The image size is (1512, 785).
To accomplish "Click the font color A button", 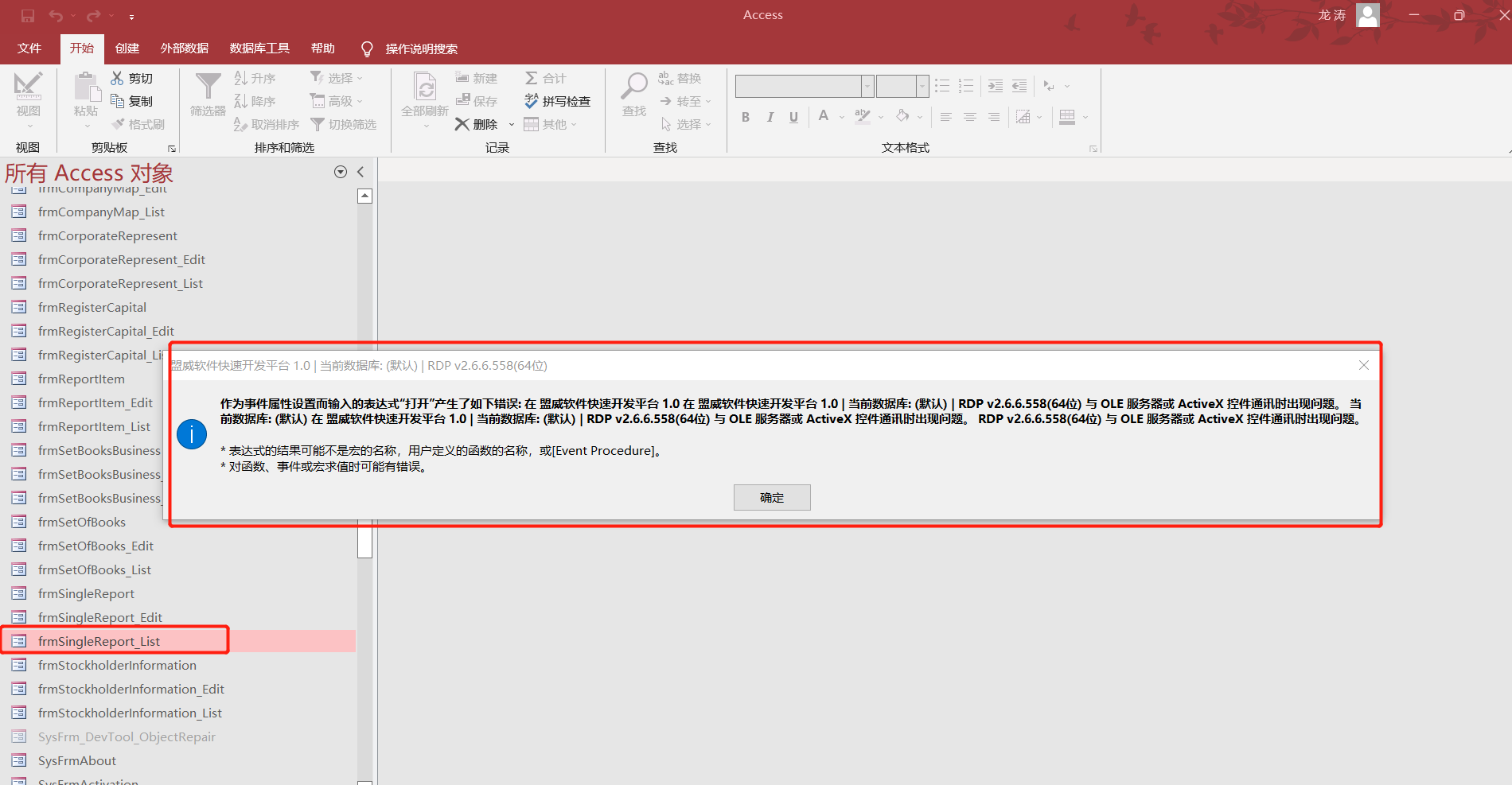I will [824, 116].
